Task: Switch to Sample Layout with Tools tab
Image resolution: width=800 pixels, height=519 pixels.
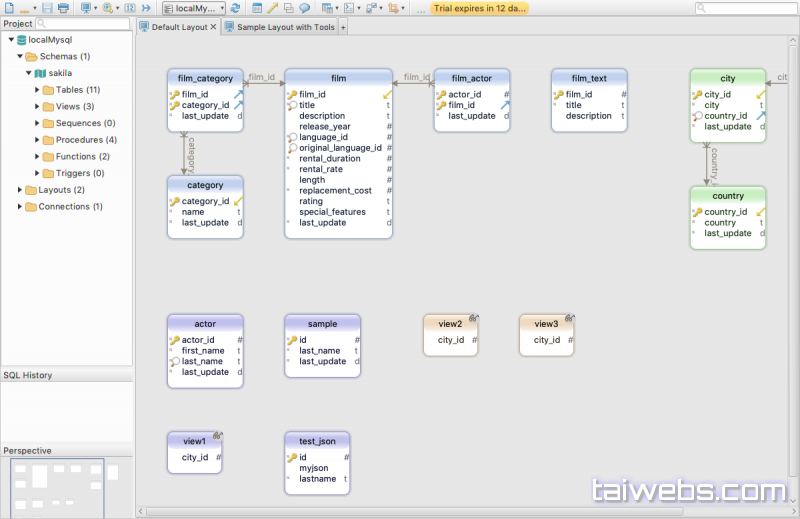Action: coord(284,27)
